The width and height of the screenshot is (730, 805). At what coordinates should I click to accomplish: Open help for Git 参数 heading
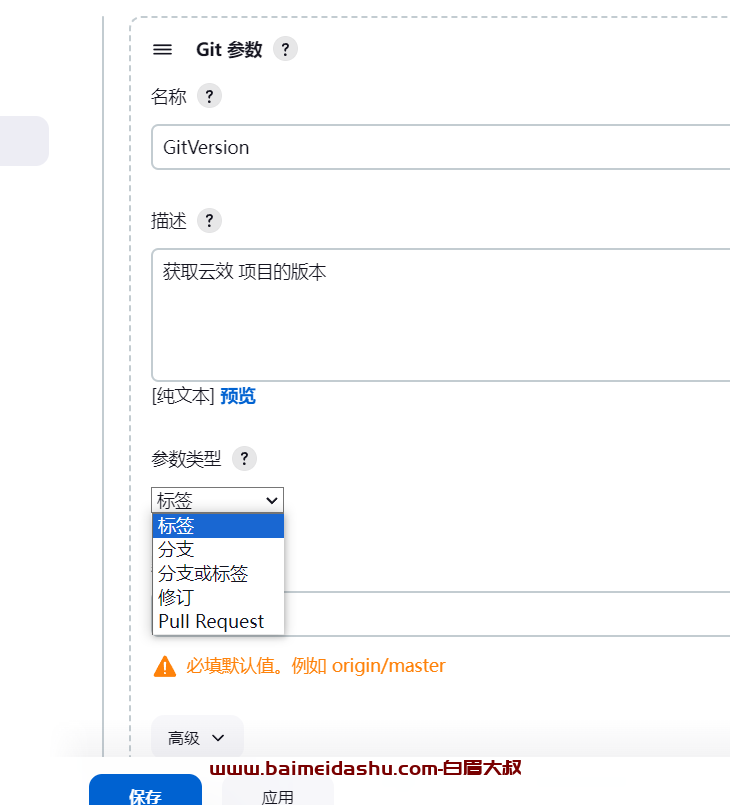pyautogui.click(x=285, y=49)
